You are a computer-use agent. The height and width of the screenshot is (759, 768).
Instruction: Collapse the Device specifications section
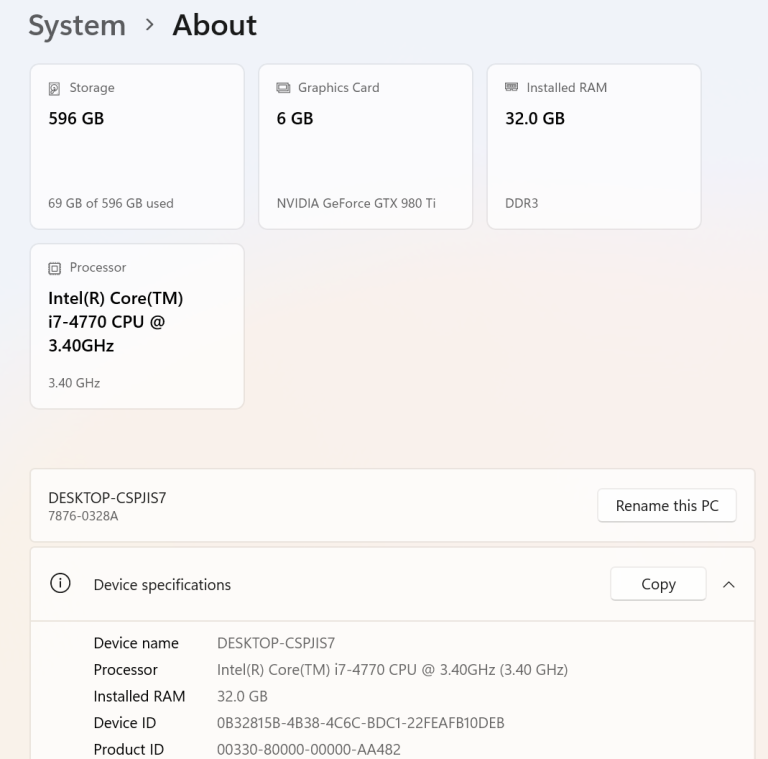[x=728, y=584]
